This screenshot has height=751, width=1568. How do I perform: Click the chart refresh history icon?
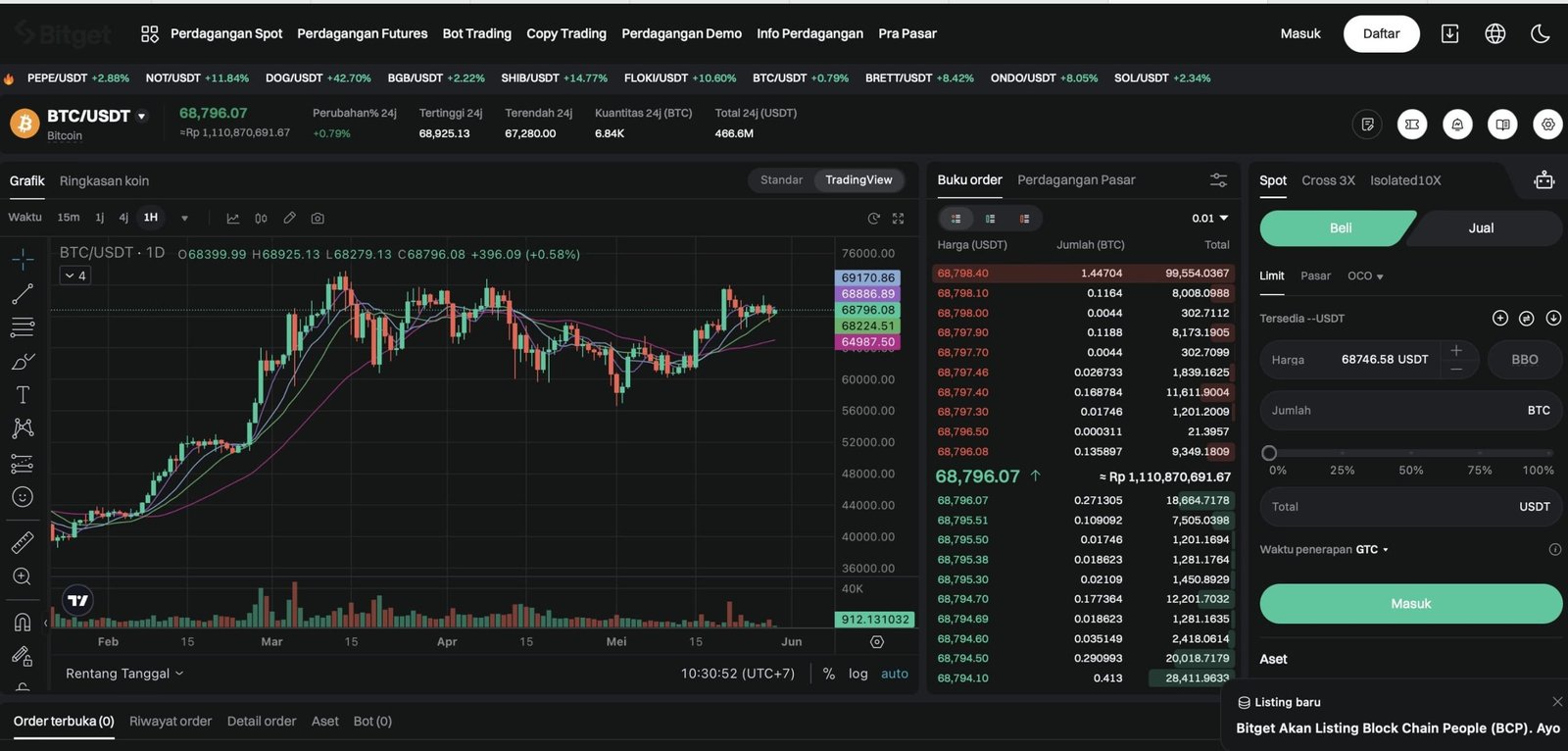pyautogui.click(x=873, y=219)
